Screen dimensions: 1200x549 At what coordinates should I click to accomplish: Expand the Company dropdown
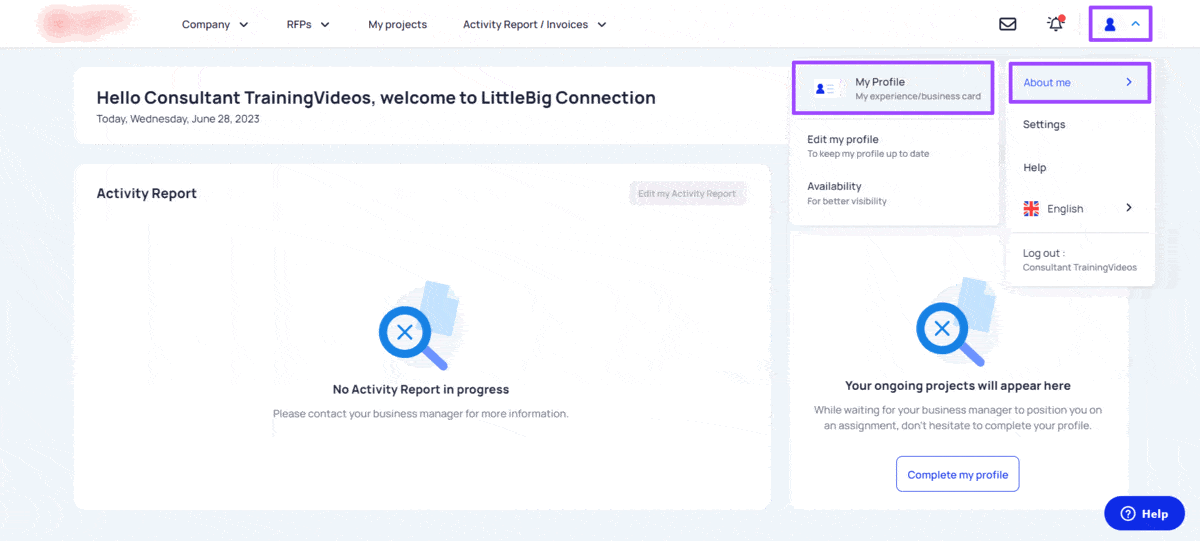pos(215,24)
